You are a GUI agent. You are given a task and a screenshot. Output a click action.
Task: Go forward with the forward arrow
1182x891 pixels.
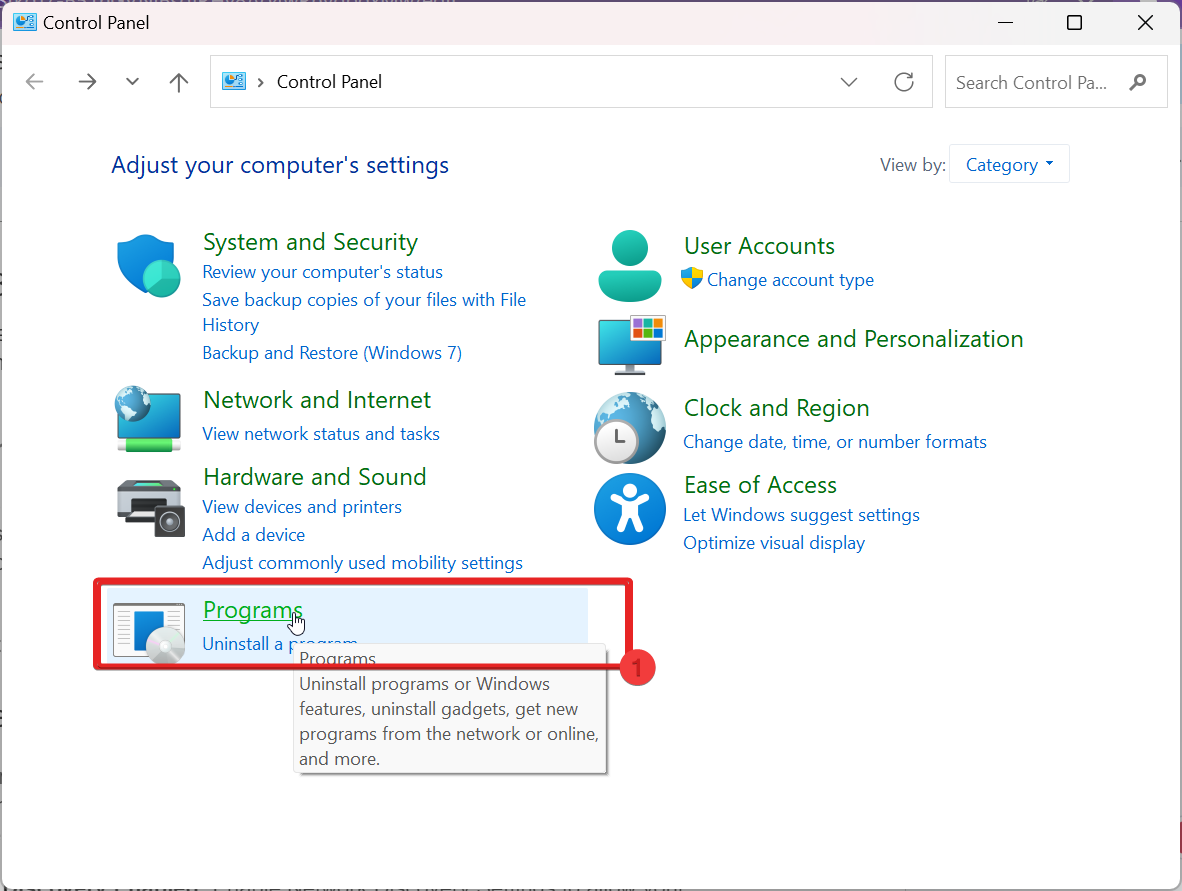click(x=87, y=81)
